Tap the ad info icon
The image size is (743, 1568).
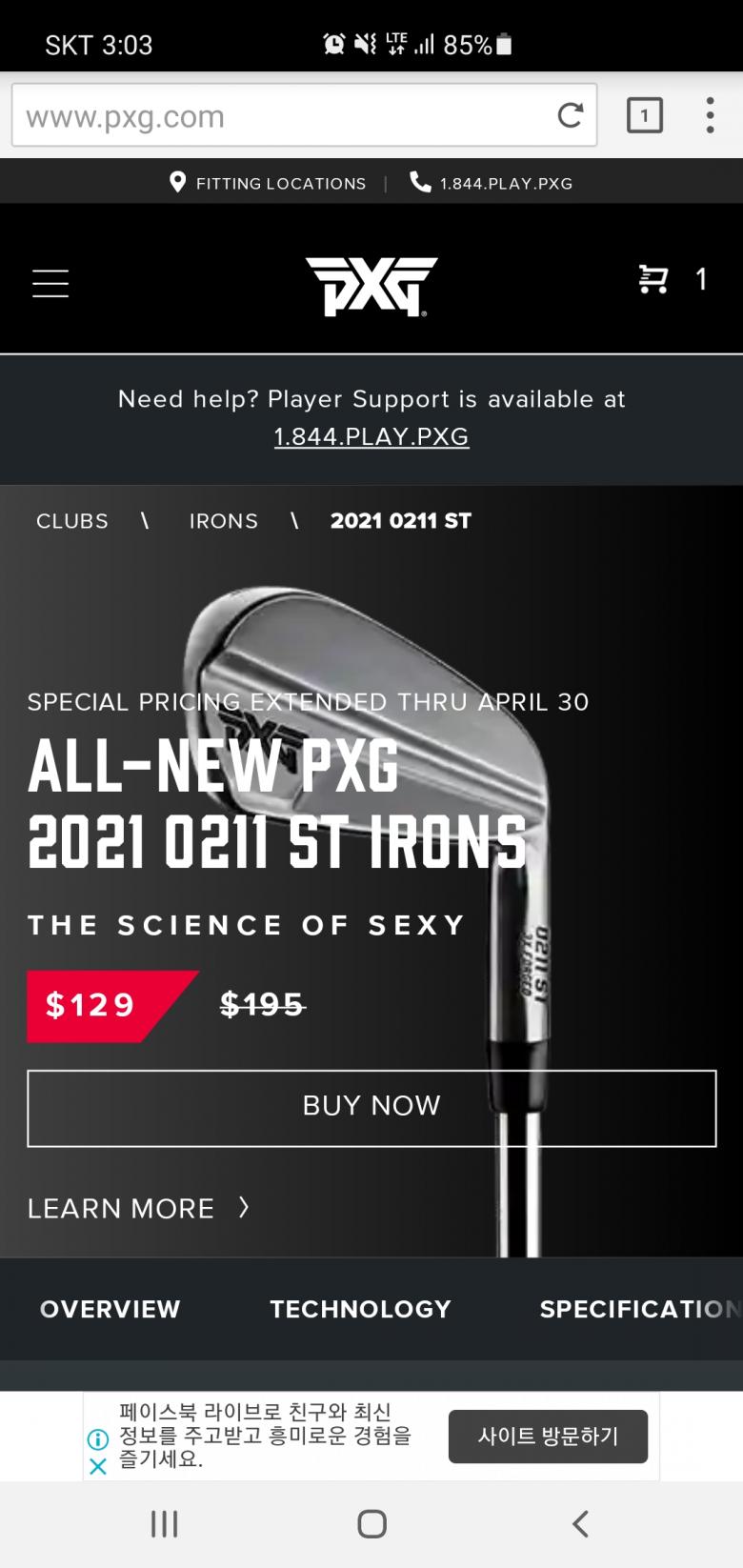click(97, 1439)
